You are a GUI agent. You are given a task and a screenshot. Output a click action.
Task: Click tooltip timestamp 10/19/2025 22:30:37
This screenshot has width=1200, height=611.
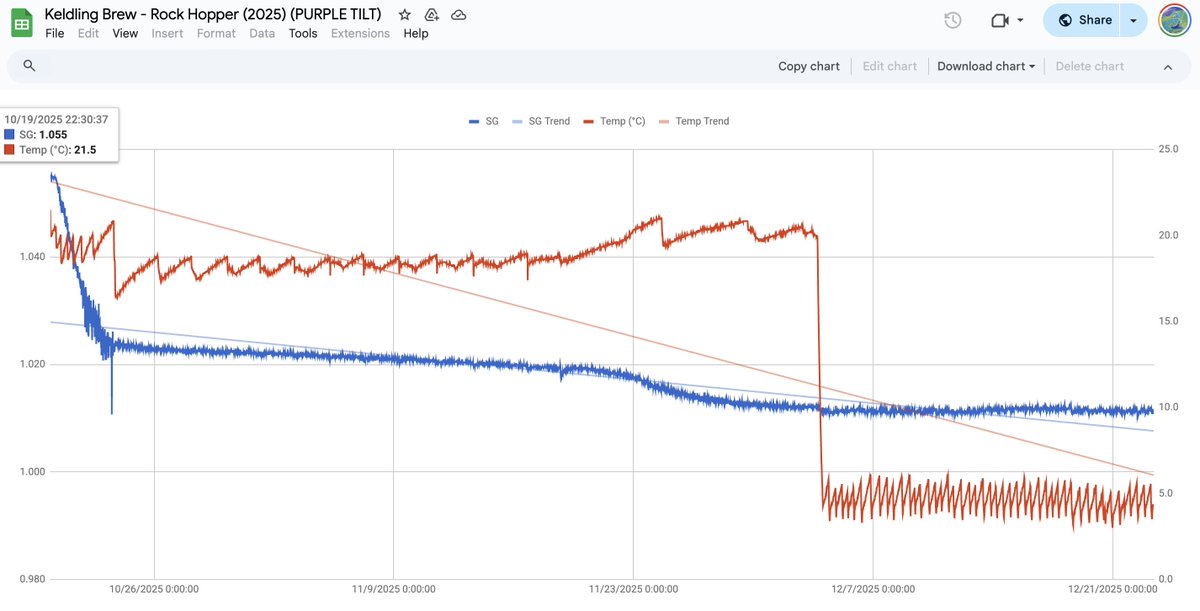pos(56,118)
